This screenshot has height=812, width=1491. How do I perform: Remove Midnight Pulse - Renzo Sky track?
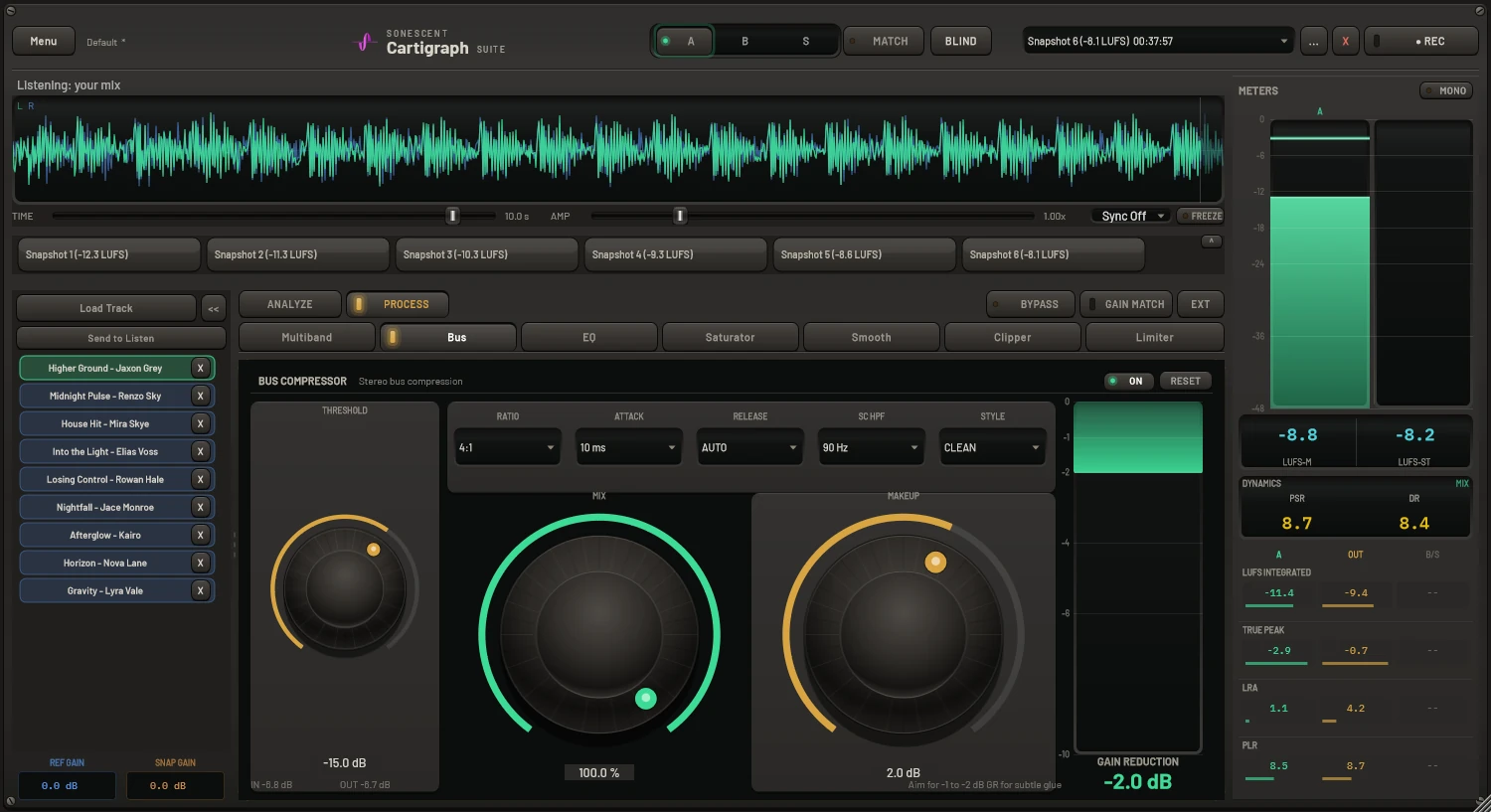201,396
